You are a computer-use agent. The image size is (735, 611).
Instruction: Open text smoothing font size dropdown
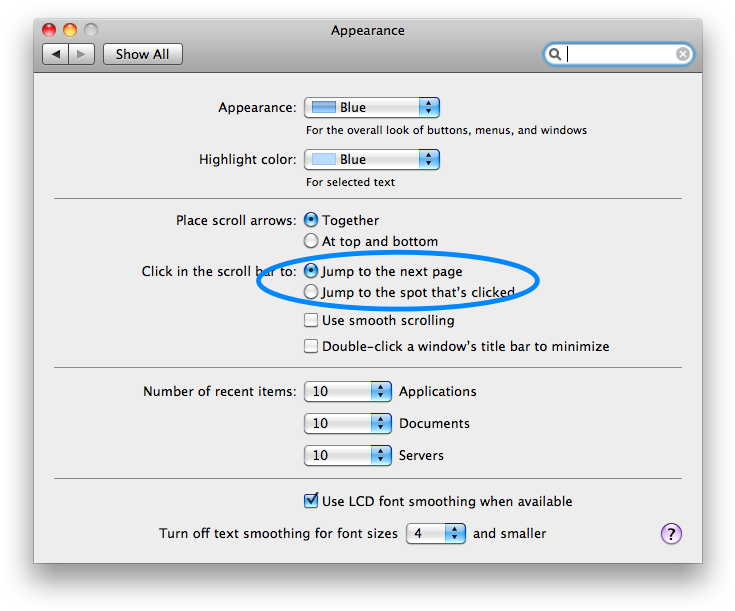(x=435, y=534)
